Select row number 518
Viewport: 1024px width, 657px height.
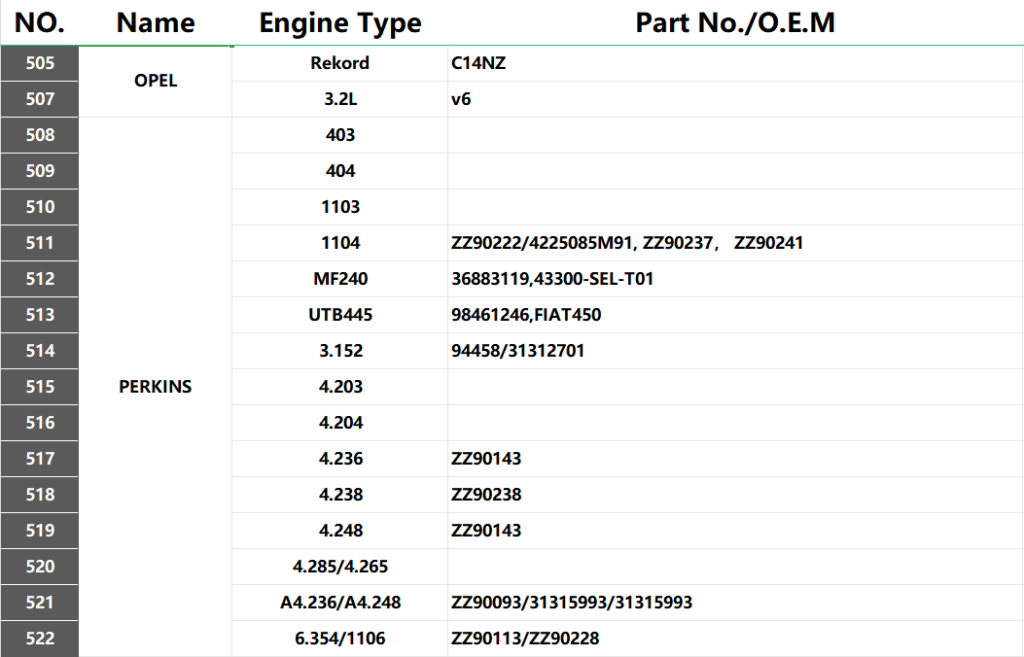(x=40, y=494)
